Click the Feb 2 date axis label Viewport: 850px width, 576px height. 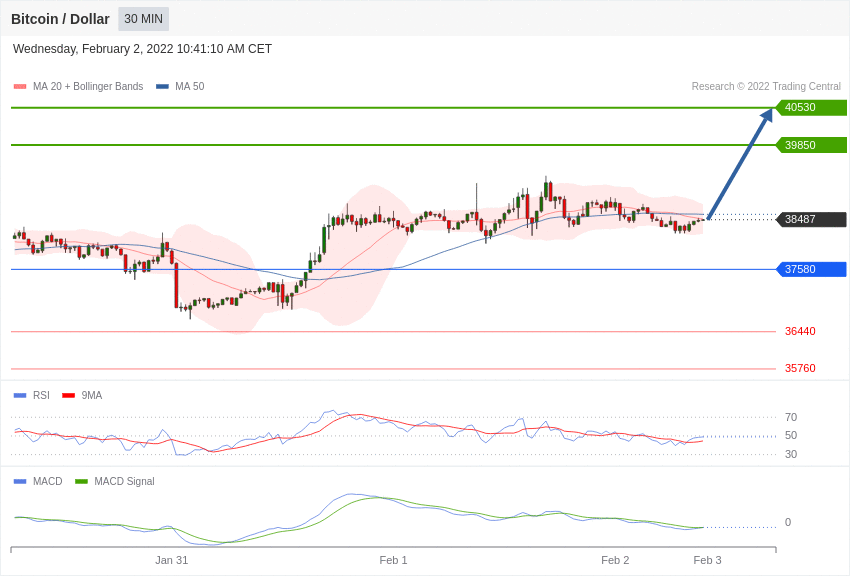615,560
